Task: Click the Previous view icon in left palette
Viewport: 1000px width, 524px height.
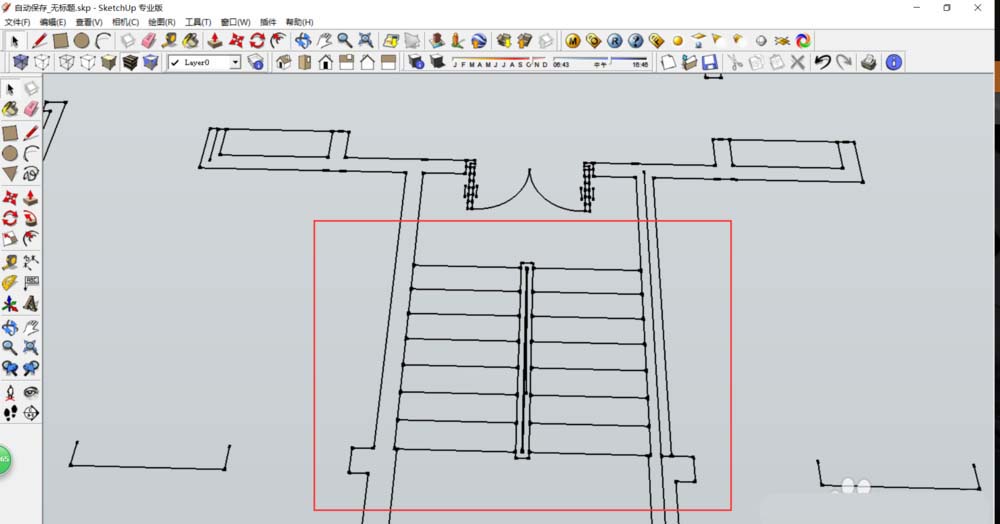Action: click(x=10, y=368)
